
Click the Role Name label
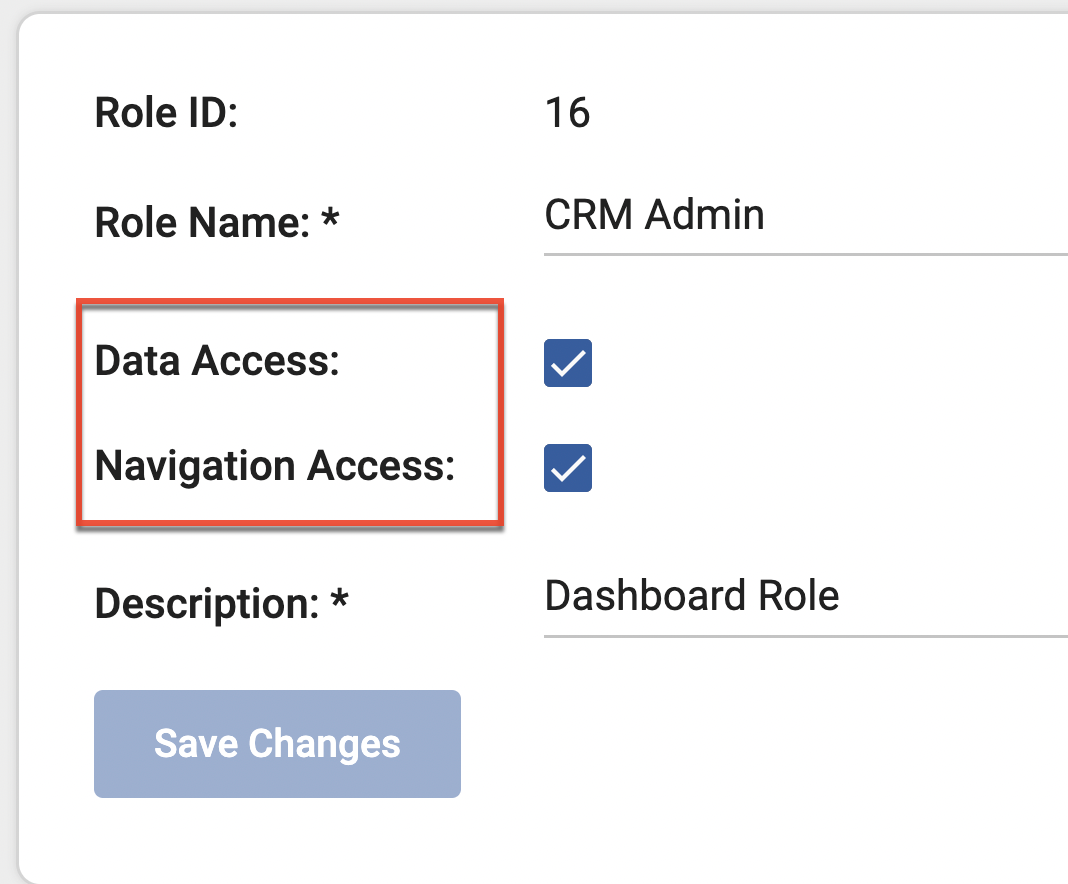pyautogui.click(x=216, y=222)
